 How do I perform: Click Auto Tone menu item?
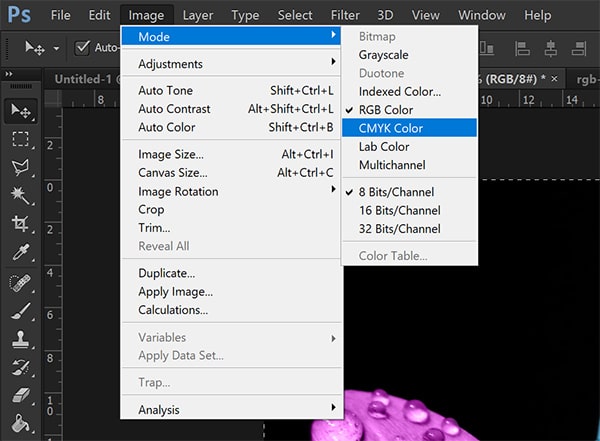(231, 90)
